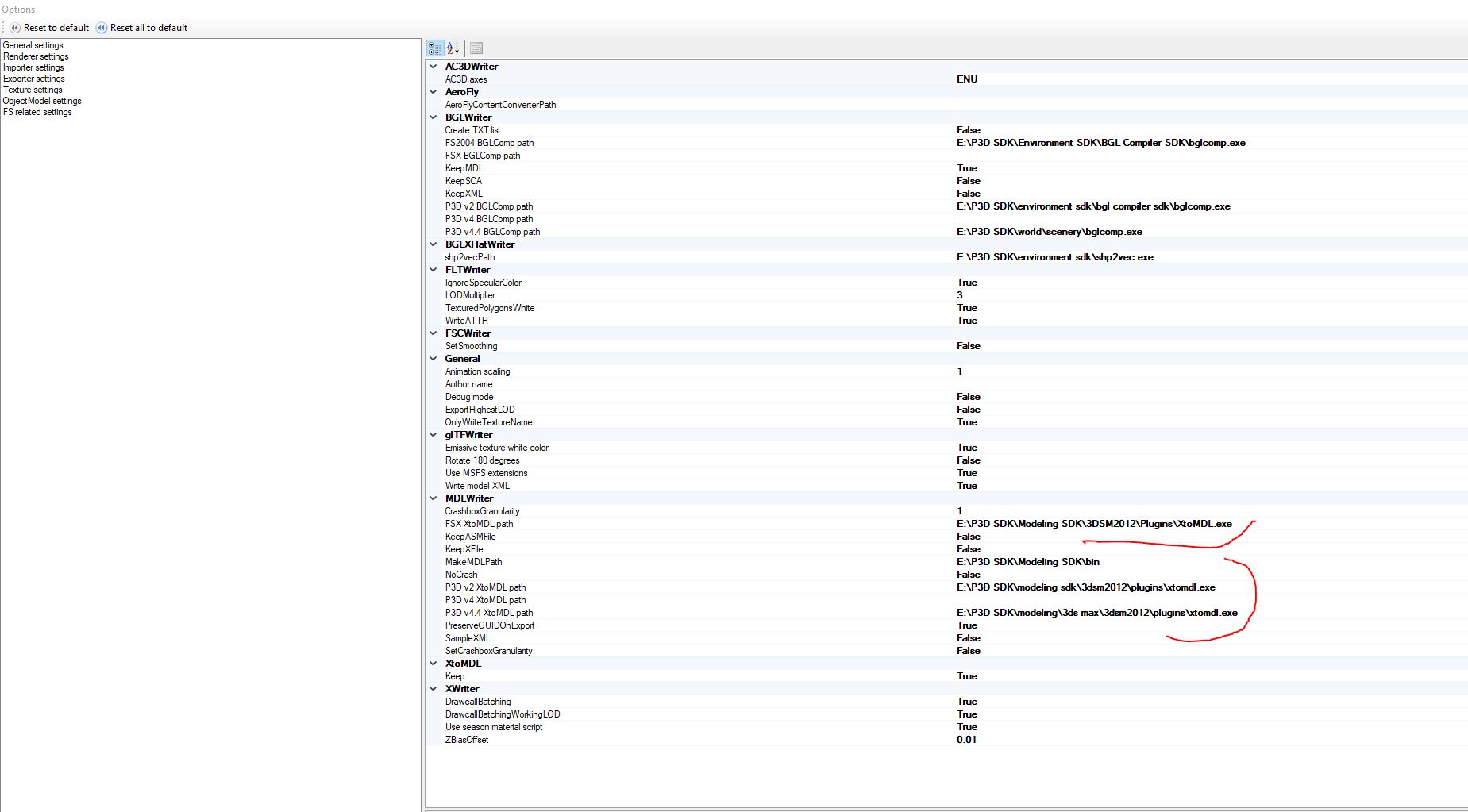
Task: Collapse the XWriter section chevron
Action: tap(433, 689)
